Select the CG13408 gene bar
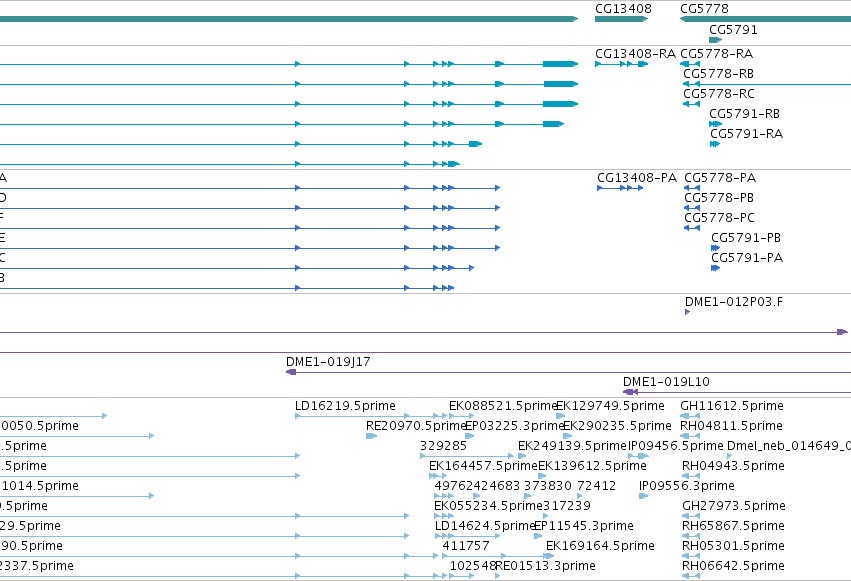Image resolution: width=851 pixels, height=581 pixels. click(621, 19)
